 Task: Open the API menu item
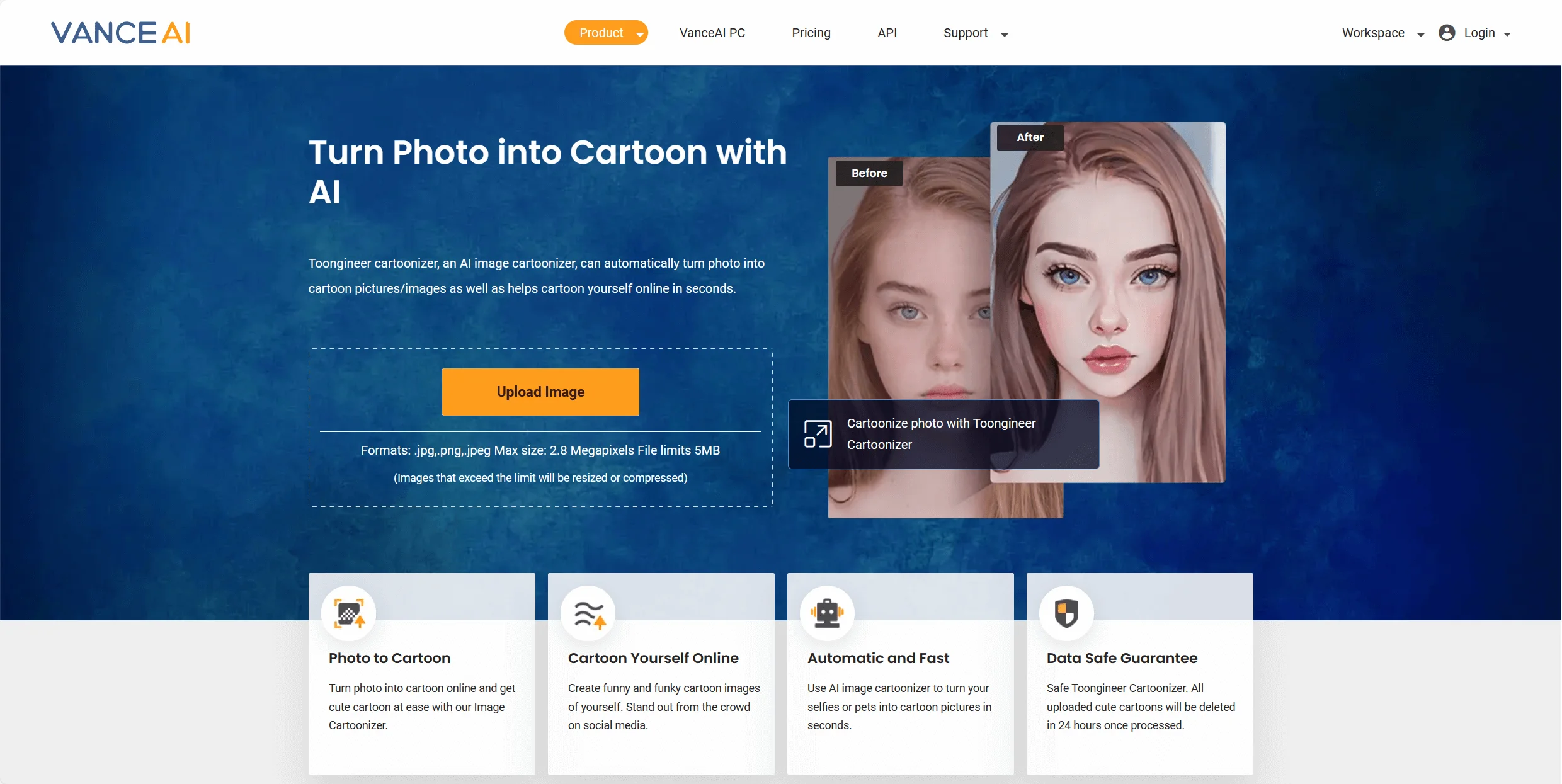[x=887, y=33]
